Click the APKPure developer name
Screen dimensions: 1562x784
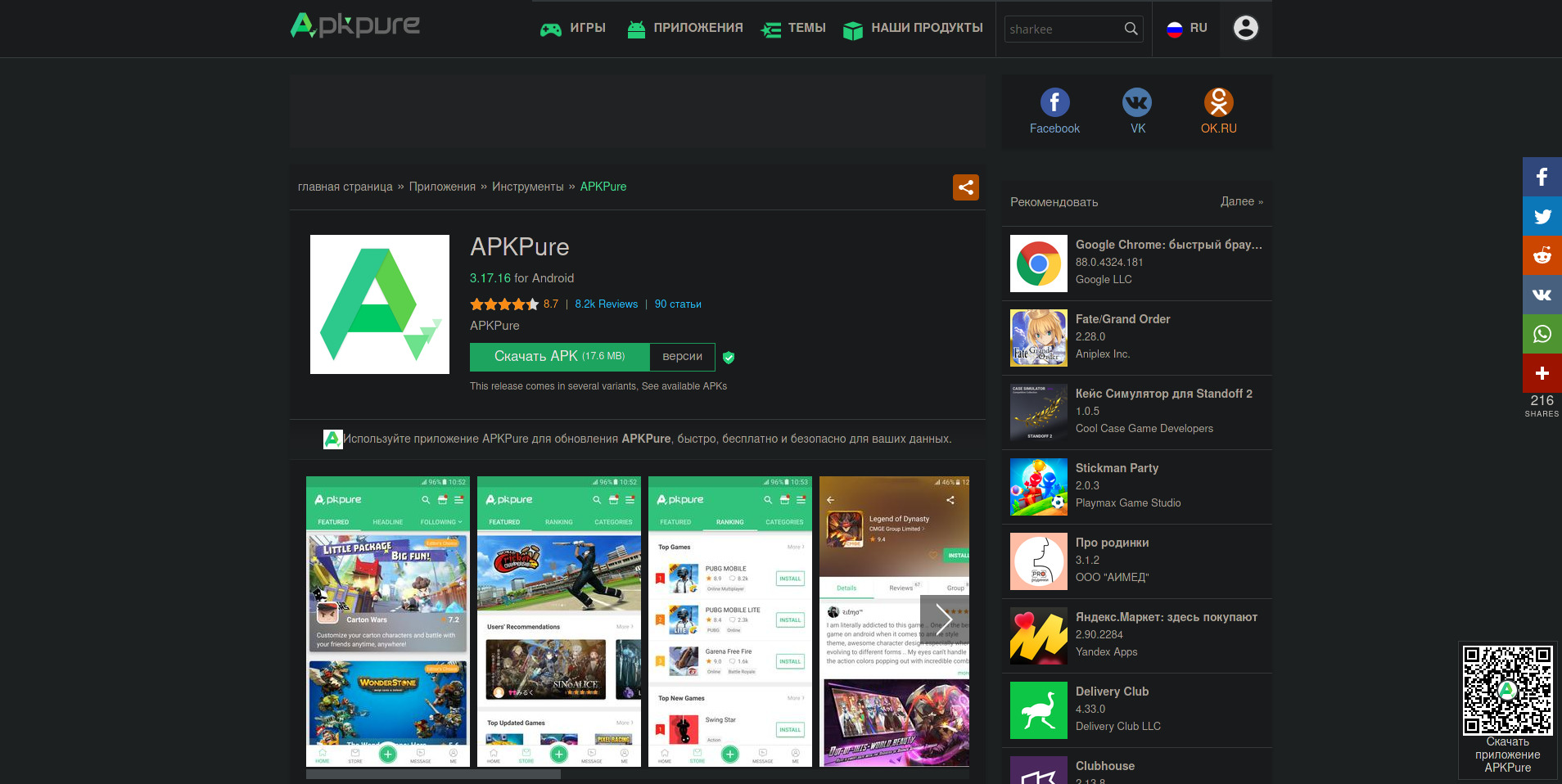494,326
